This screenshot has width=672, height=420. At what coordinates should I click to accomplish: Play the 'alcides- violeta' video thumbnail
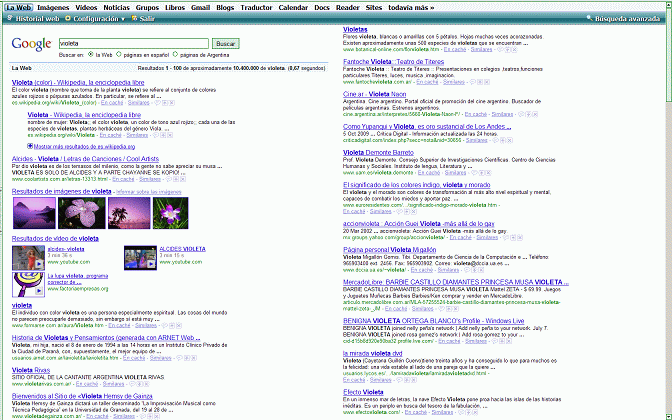pyautogui.click(x=28, y=258)
